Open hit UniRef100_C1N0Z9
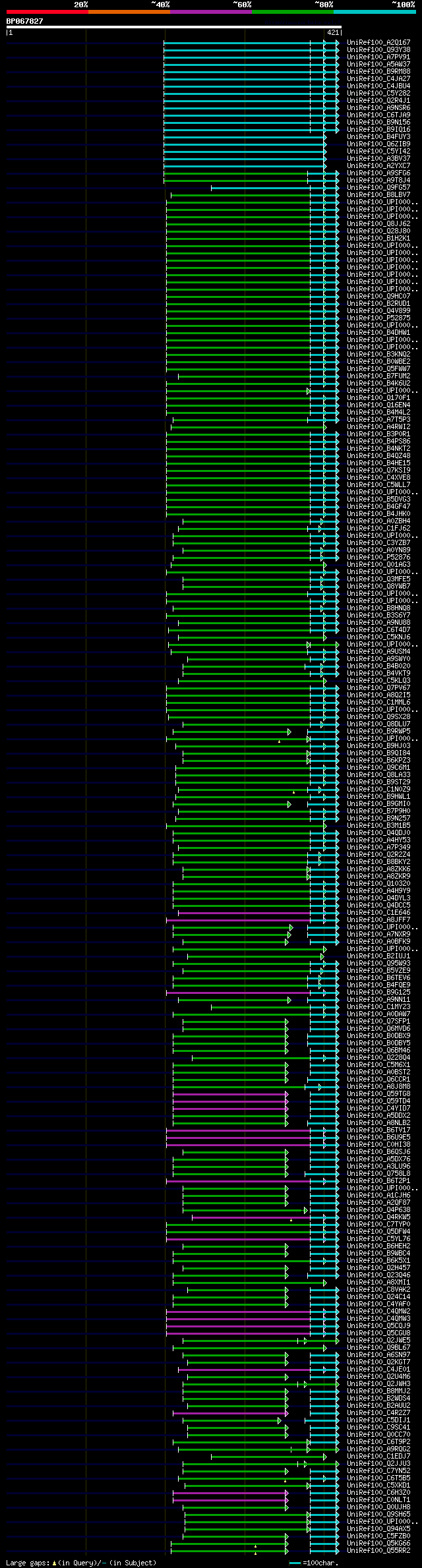Screen dimensions: 422x1568 [x=378, y=790]
